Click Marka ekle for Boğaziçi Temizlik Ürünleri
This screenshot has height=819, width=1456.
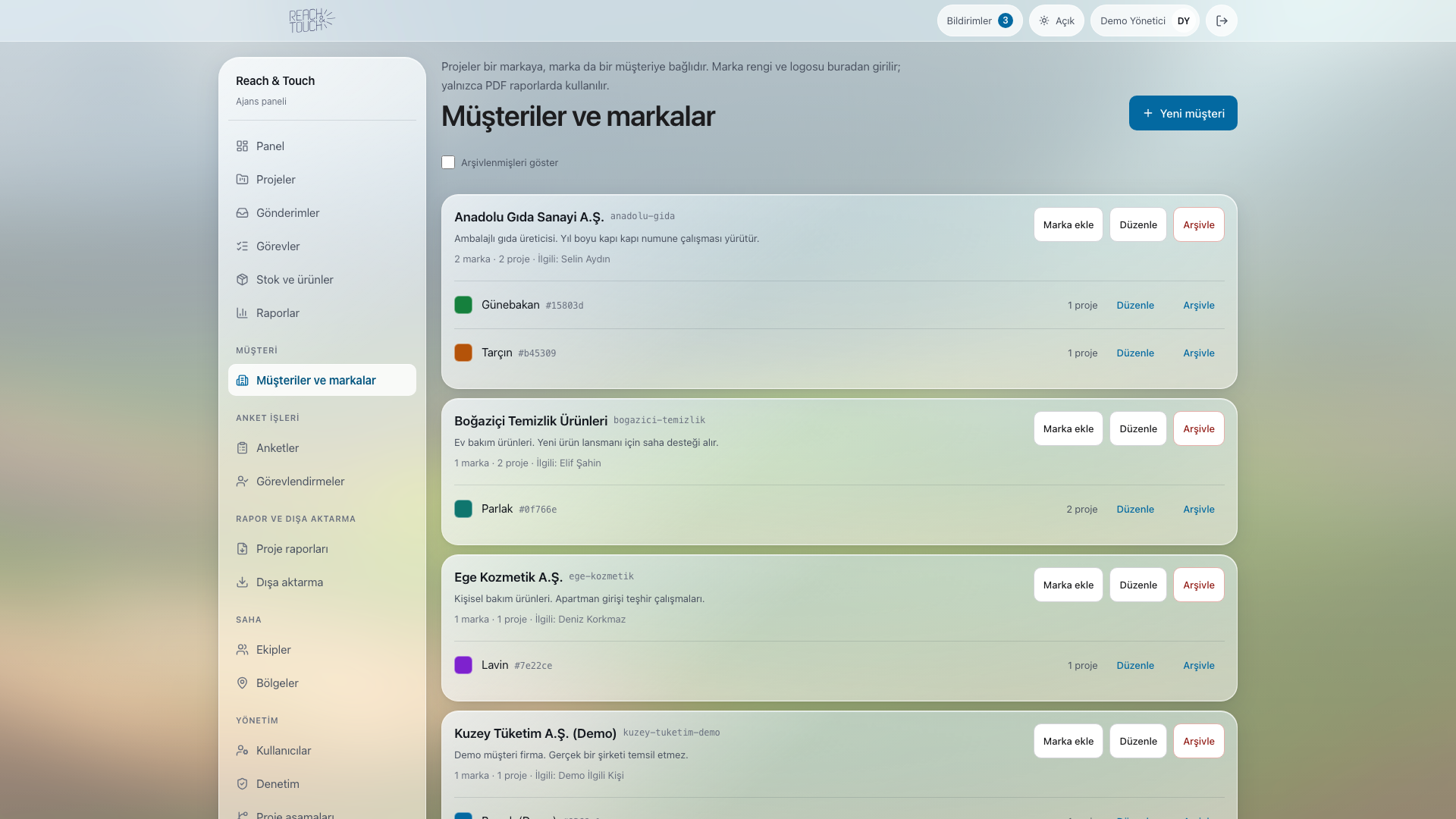(1068, 428)
